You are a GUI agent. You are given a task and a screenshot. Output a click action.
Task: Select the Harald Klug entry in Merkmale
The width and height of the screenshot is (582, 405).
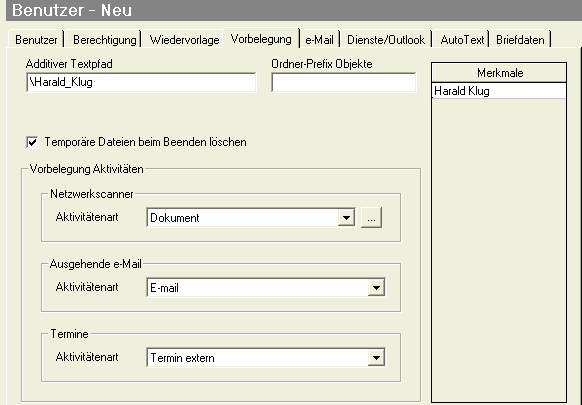pos(499,91)
